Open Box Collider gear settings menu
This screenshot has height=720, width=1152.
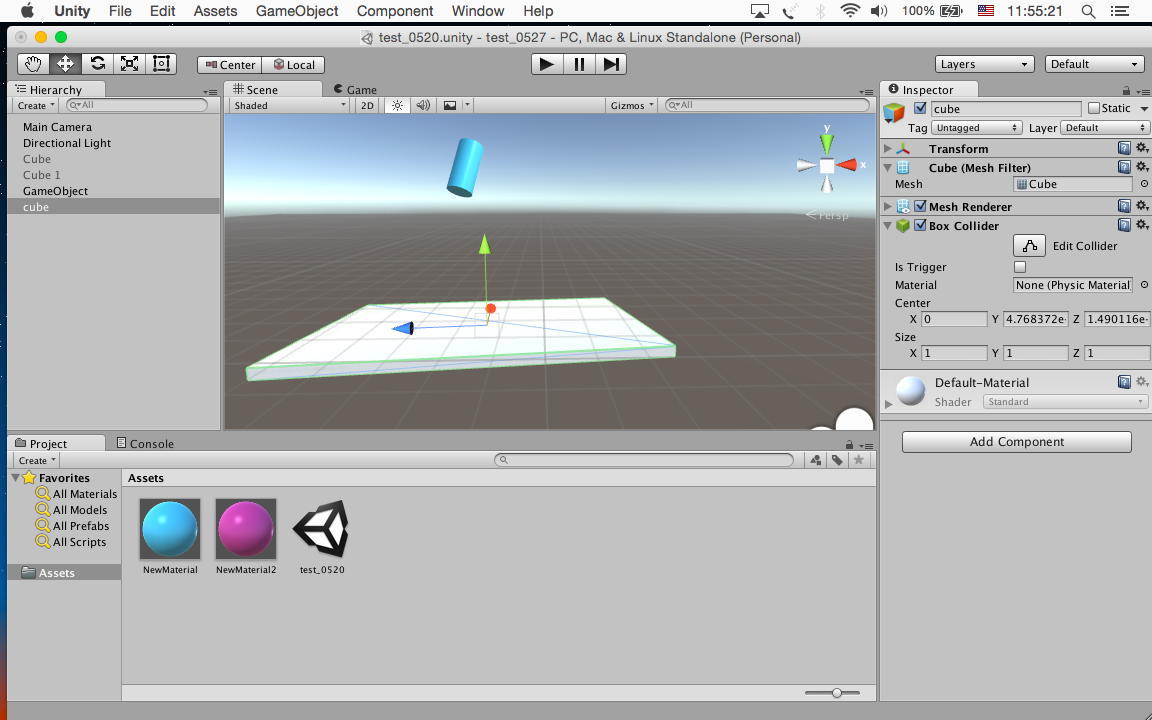pyautogui.click(x=1142, y=225)
